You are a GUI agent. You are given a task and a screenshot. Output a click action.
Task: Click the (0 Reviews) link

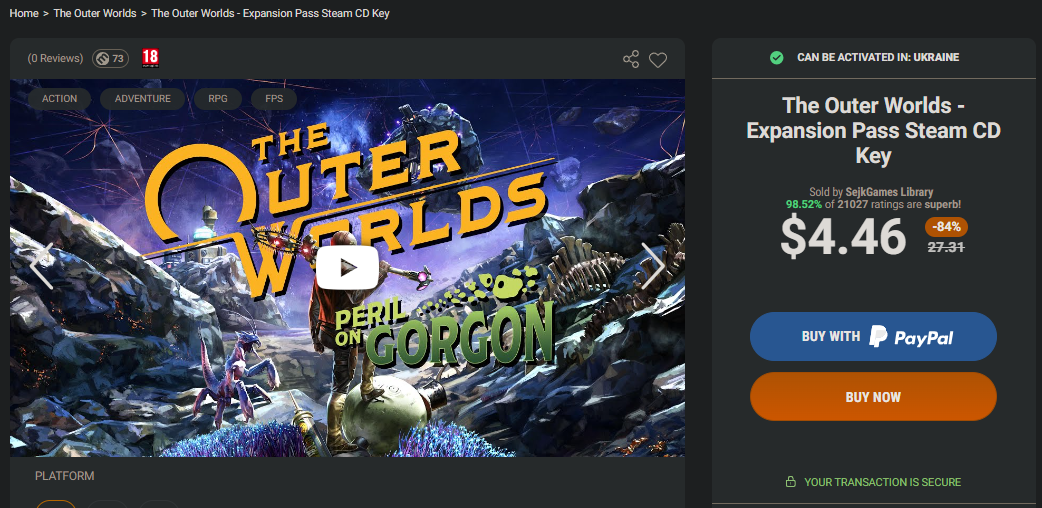(55, 59)
